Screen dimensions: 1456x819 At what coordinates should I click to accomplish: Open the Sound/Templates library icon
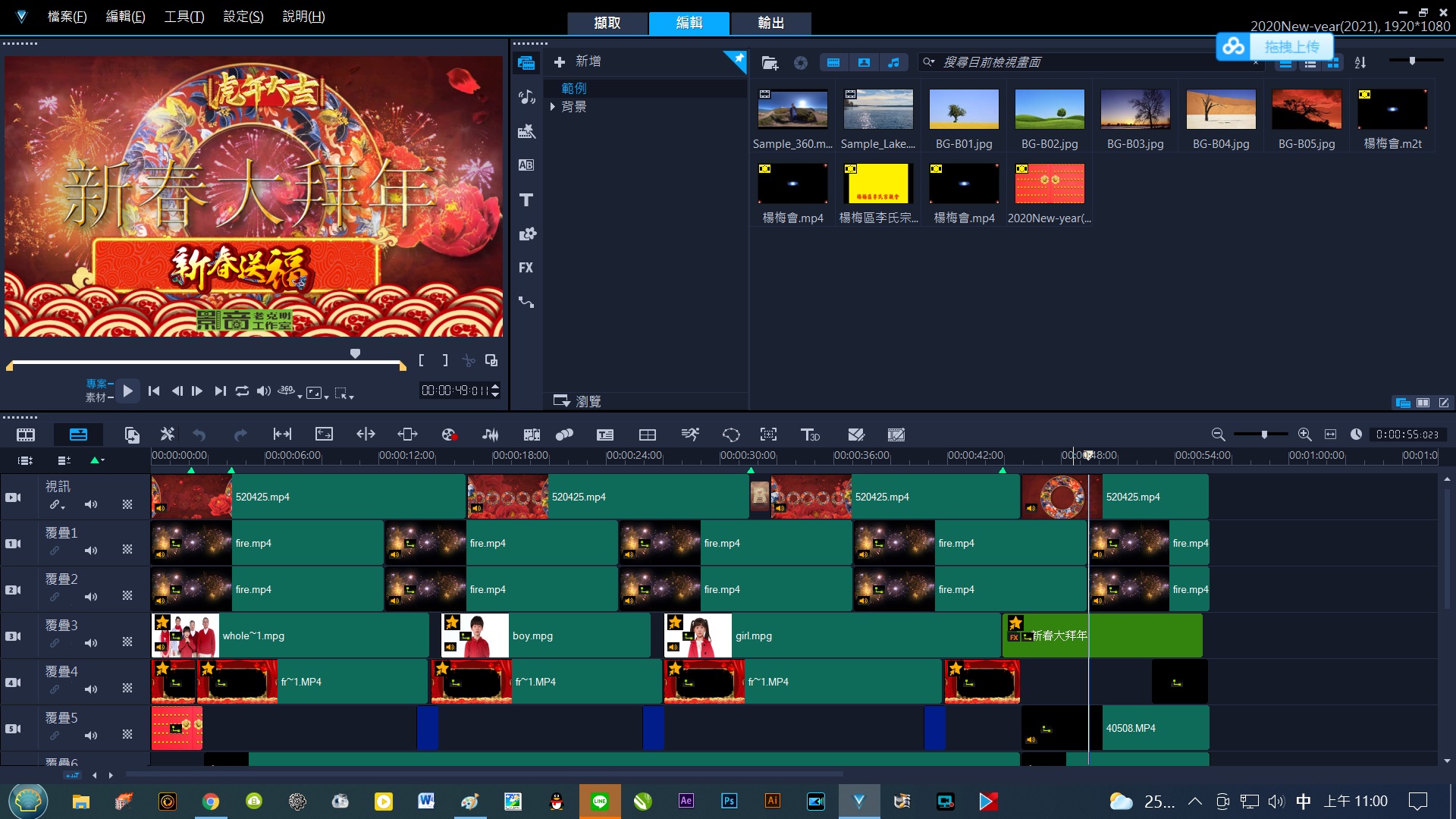tap(526, 97)
